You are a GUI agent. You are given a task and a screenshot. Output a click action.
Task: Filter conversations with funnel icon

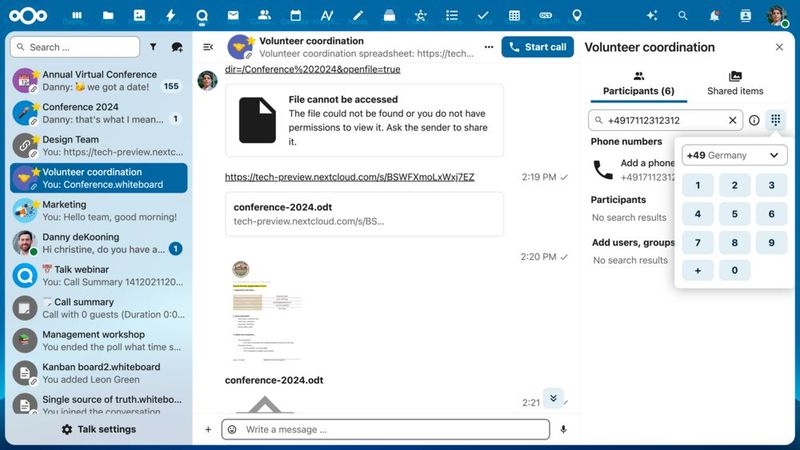pyautogui.click(x=153, y=47)
